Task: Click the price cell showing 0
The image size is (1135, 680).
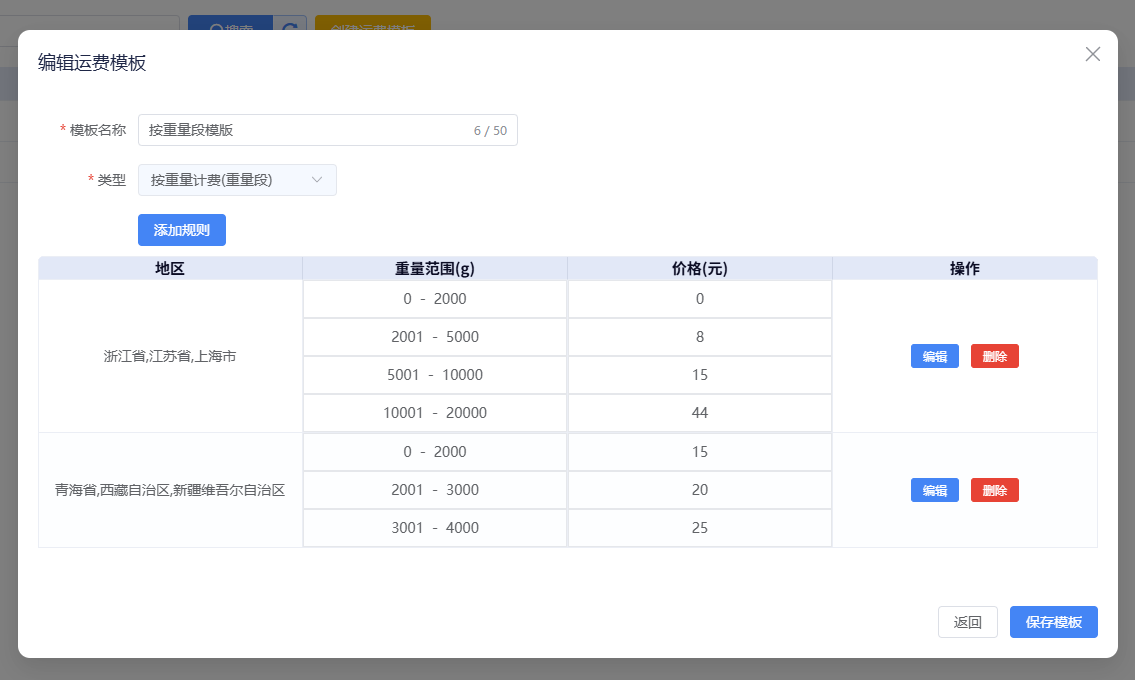Action: pyautogui.click(x=700, y=299)
